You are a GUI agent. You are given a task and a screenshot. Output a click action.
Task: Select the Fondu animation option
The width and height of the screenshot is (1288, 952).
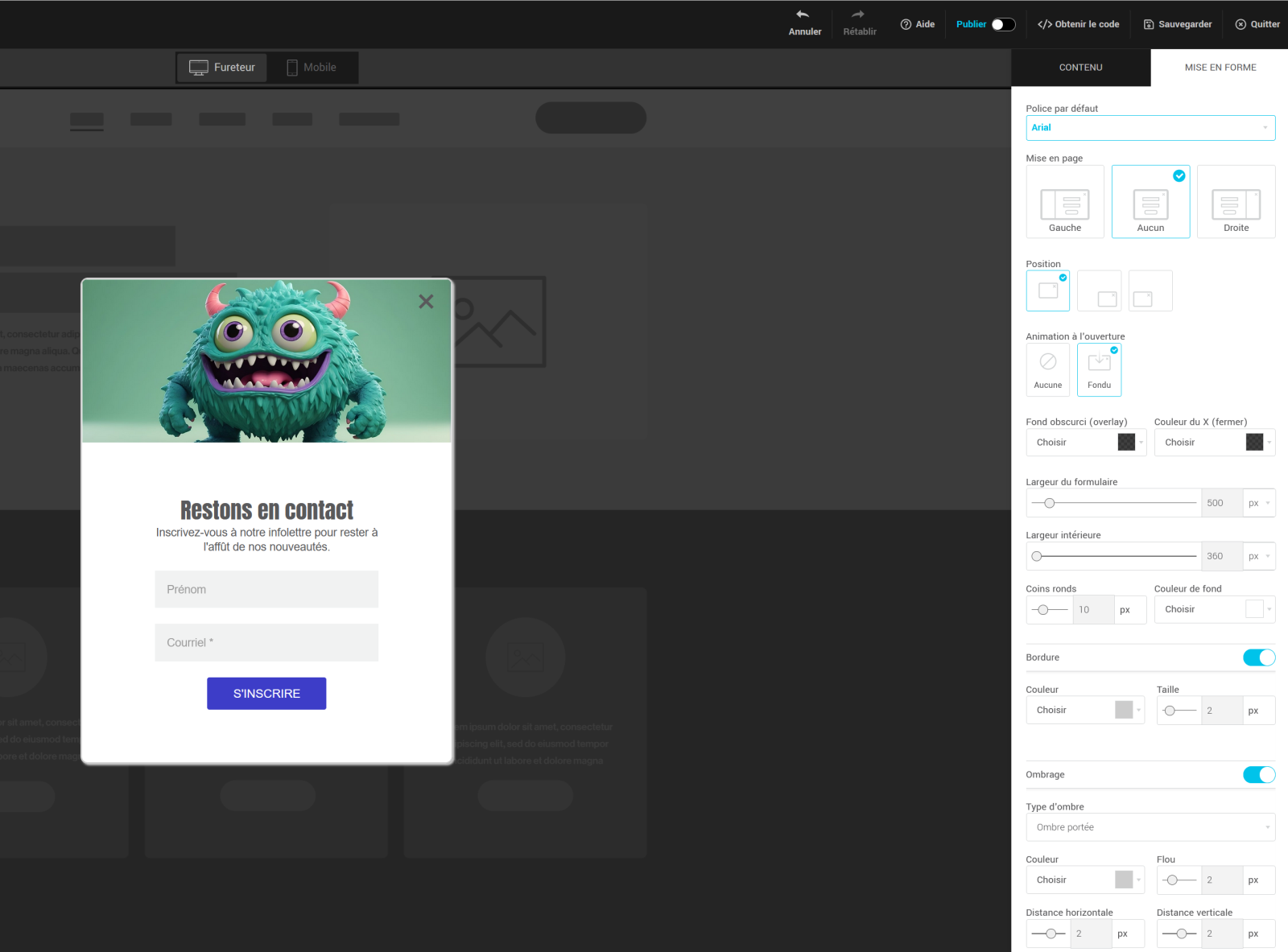tap(1099, 369)
